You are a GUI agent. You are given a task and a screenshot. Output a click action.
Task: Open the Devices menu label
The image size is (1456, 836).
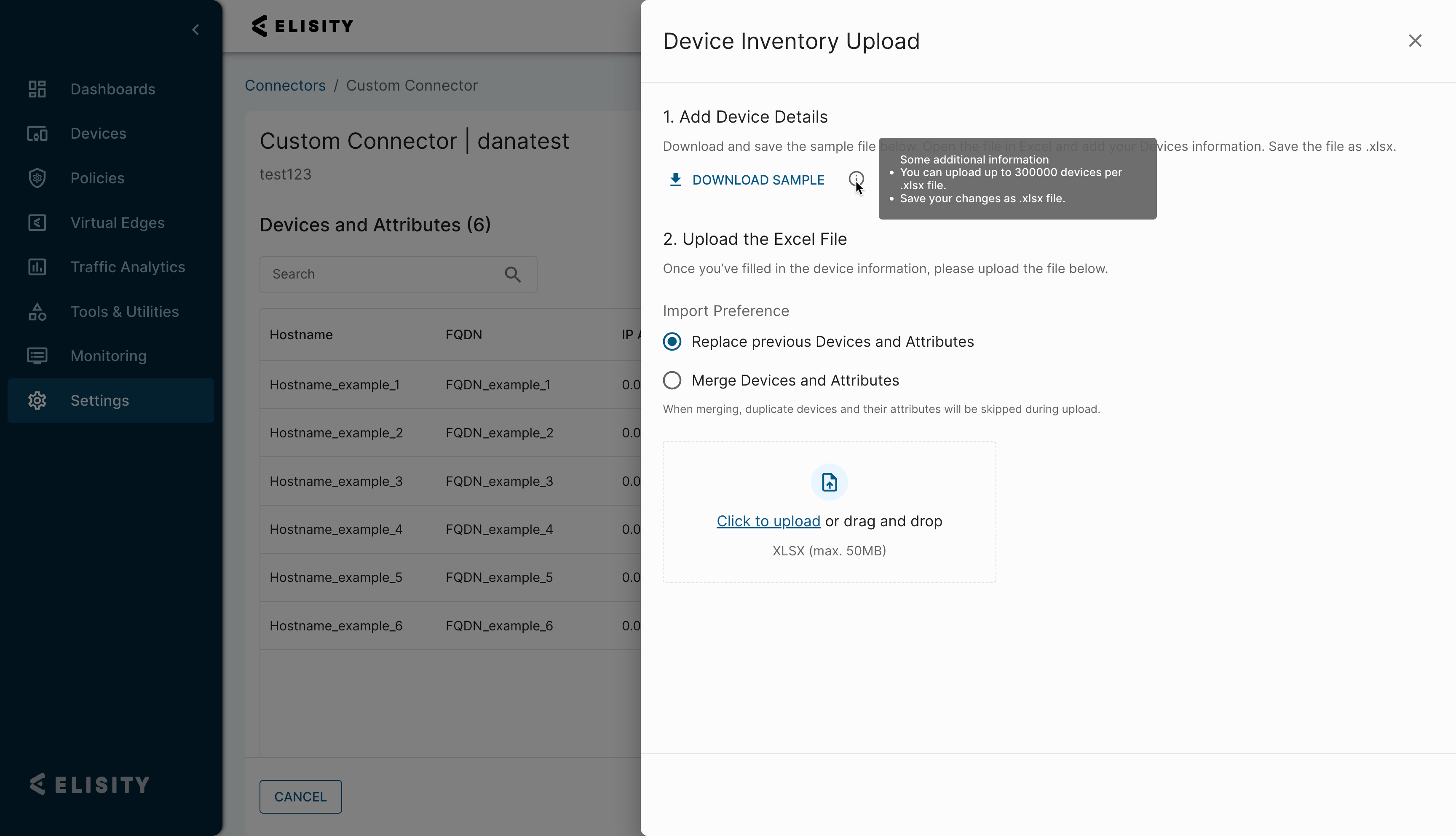tap(98, 133)
